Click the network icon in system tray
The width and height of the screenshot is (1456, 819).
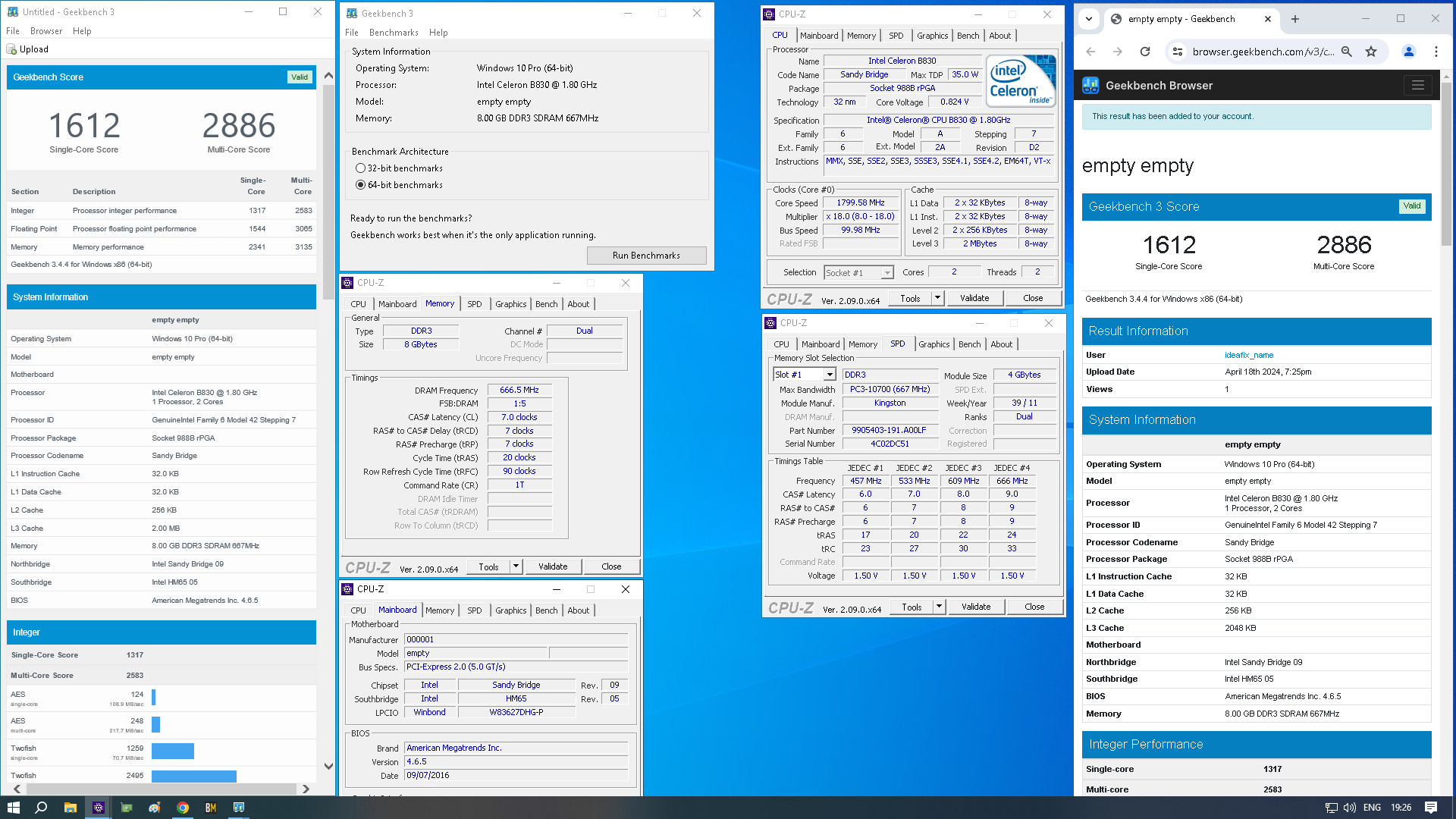click(1331, 808)
